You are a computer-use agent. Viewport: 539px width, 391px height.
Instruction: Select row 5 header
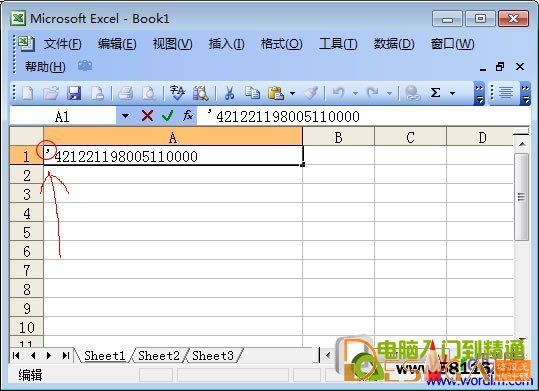(x=27, y=231)
